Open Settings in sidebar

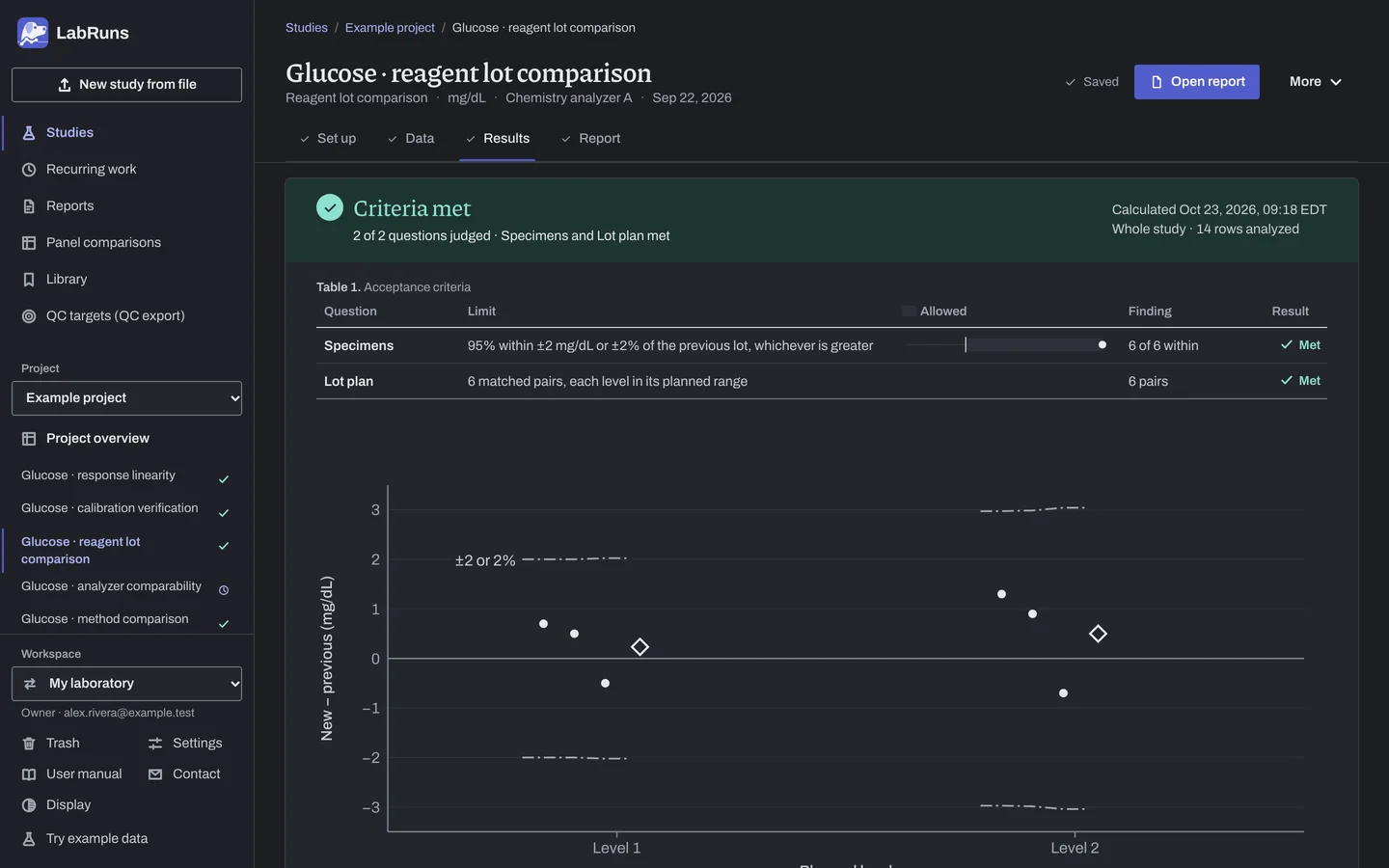(x=185, y=744)
